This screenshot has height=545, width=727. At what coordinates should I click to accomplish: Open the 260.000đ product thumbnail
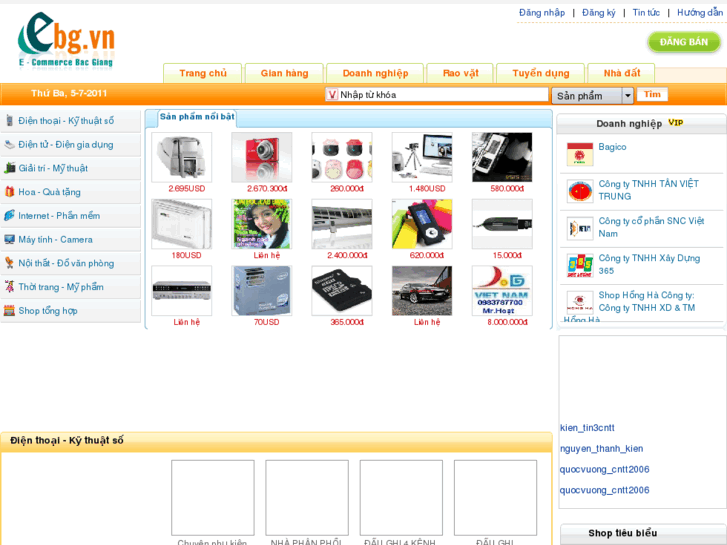click(342, 157)
